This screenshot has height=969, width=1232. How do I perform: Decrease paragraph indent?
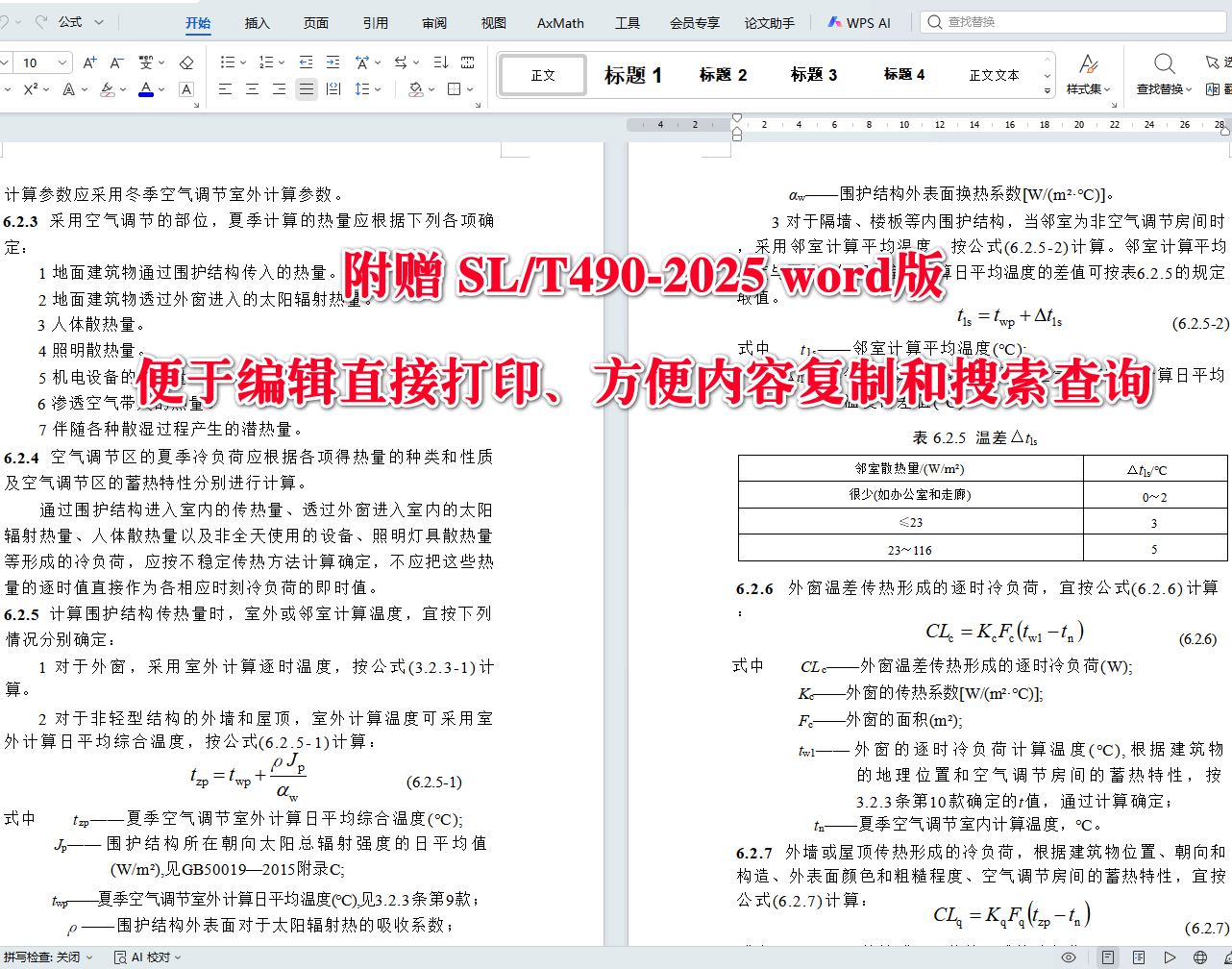click(306, 62)
